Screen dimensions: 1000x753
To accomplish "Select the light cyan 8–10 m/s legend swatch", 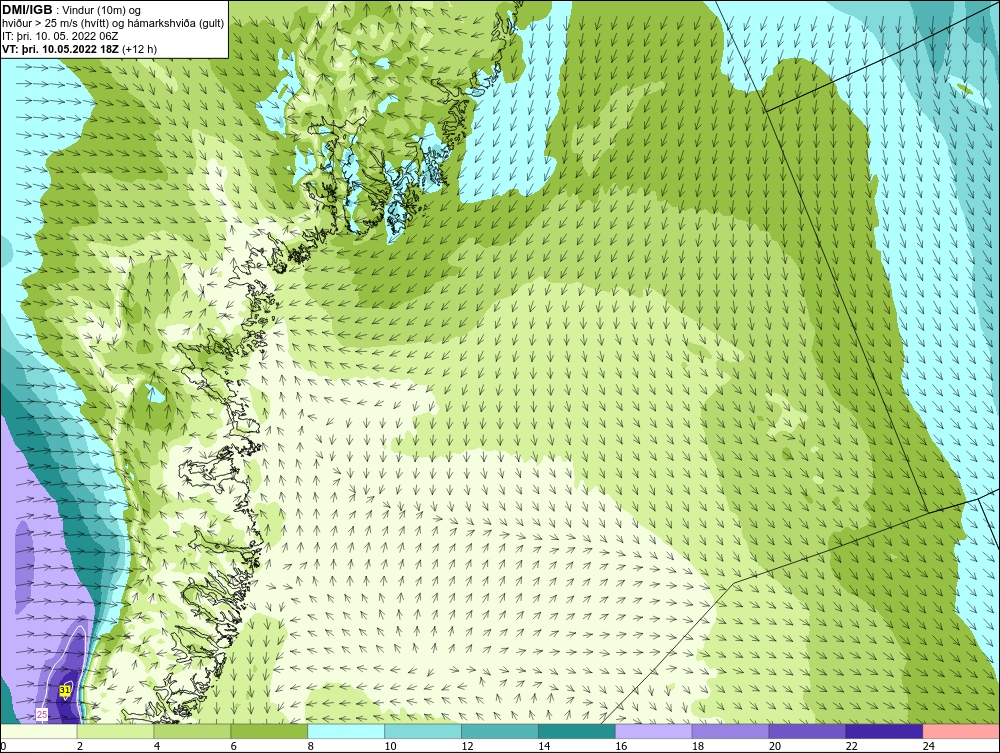I will tap(346, 731).
